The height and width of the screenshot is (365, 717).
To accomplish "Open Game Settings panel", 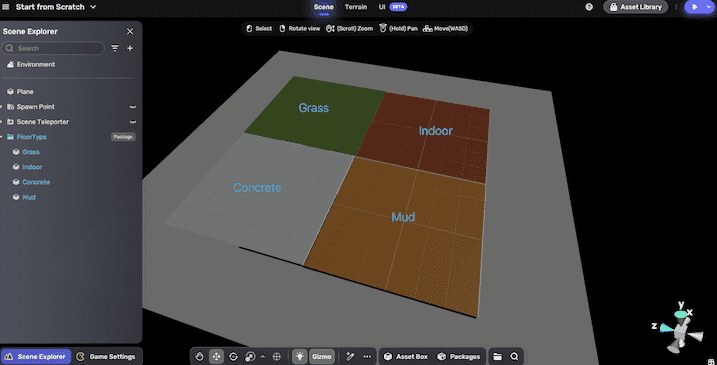I will point(106,356).
